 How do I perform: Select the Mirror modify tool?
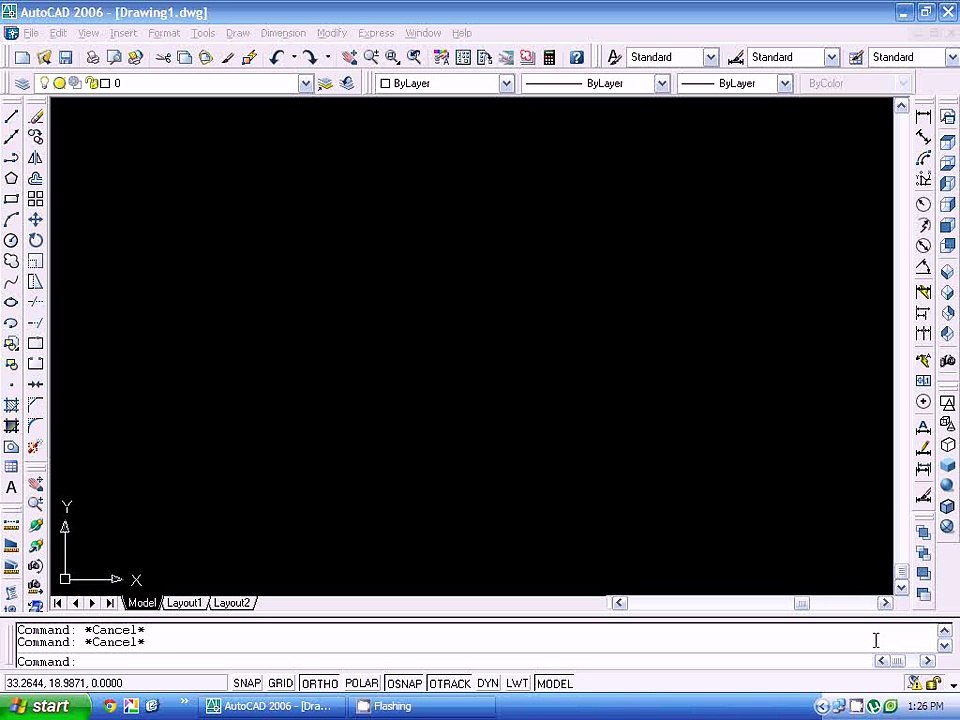point(36,158)
